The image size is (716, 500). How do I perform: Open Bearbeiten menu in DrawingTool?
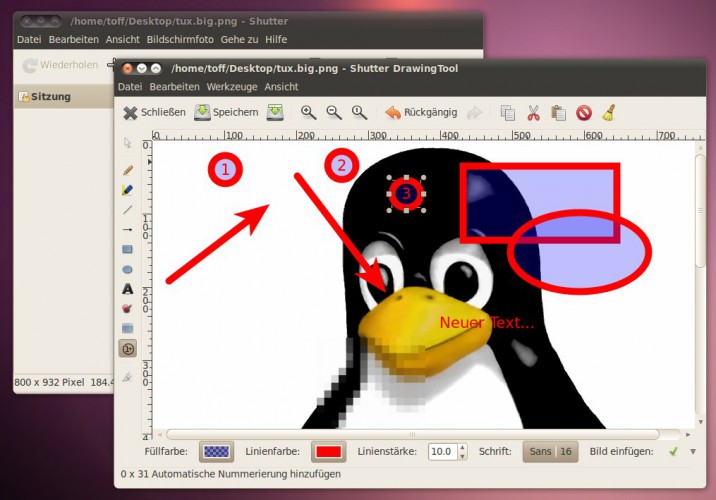(x=174, y=87)
